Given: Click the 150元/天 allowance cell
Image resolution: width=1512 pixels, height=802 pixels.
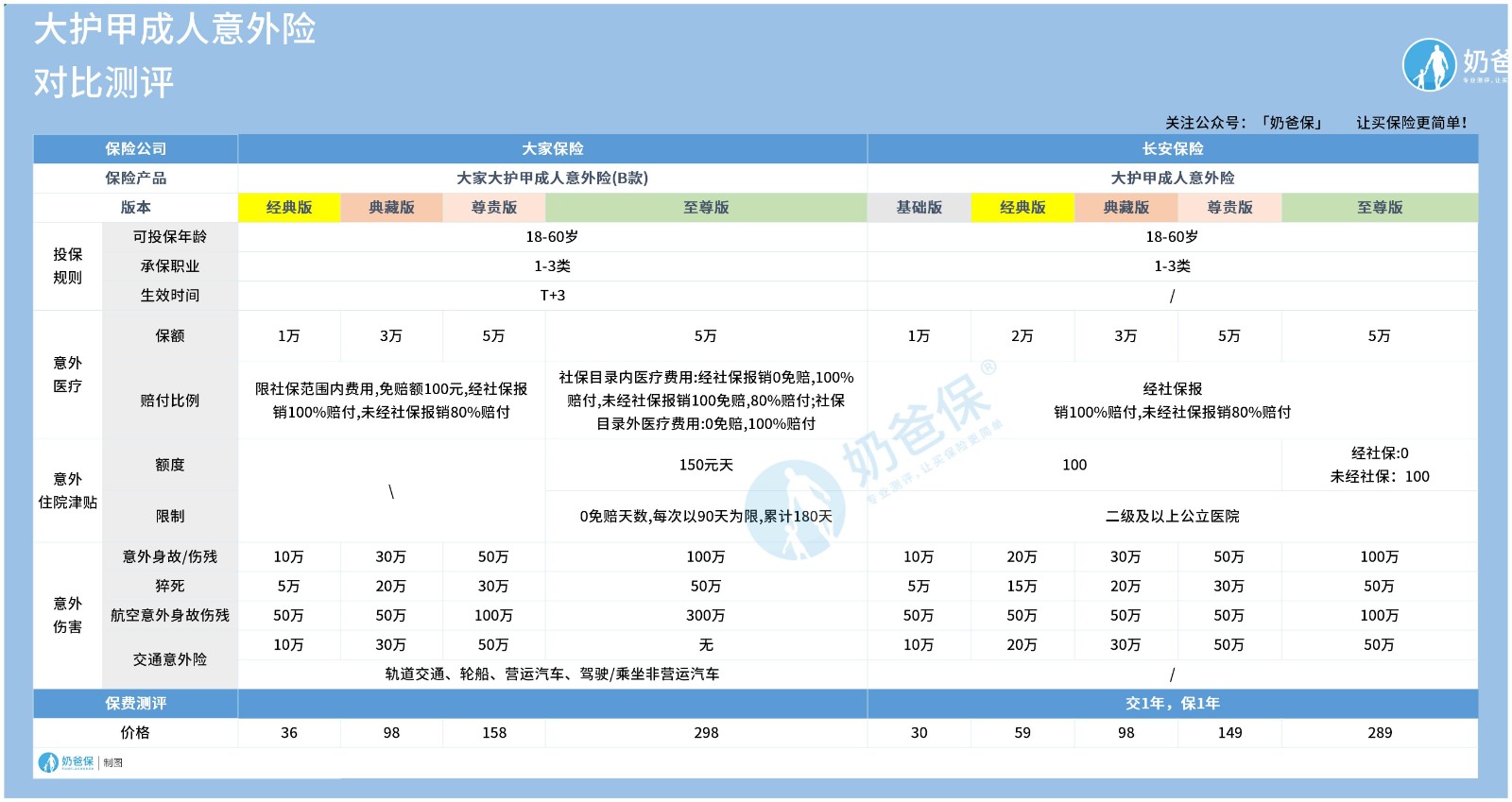Looking at the screenshot, I should [706, 466].
